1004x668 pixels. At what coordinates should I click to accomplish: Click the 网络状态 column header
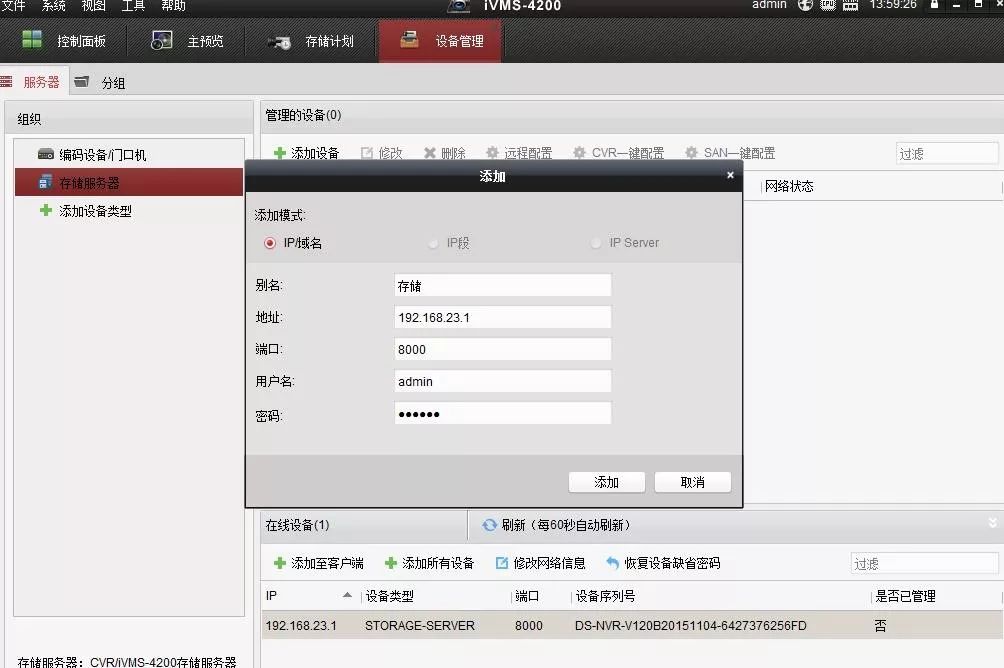pos(789,186)
